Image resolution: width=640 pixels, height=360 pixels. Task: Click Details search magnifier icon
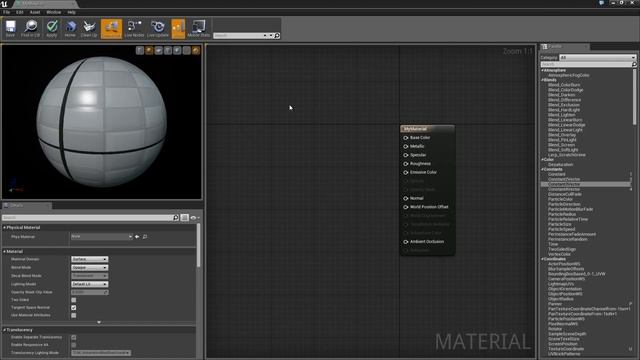click(x=176, y=218)
